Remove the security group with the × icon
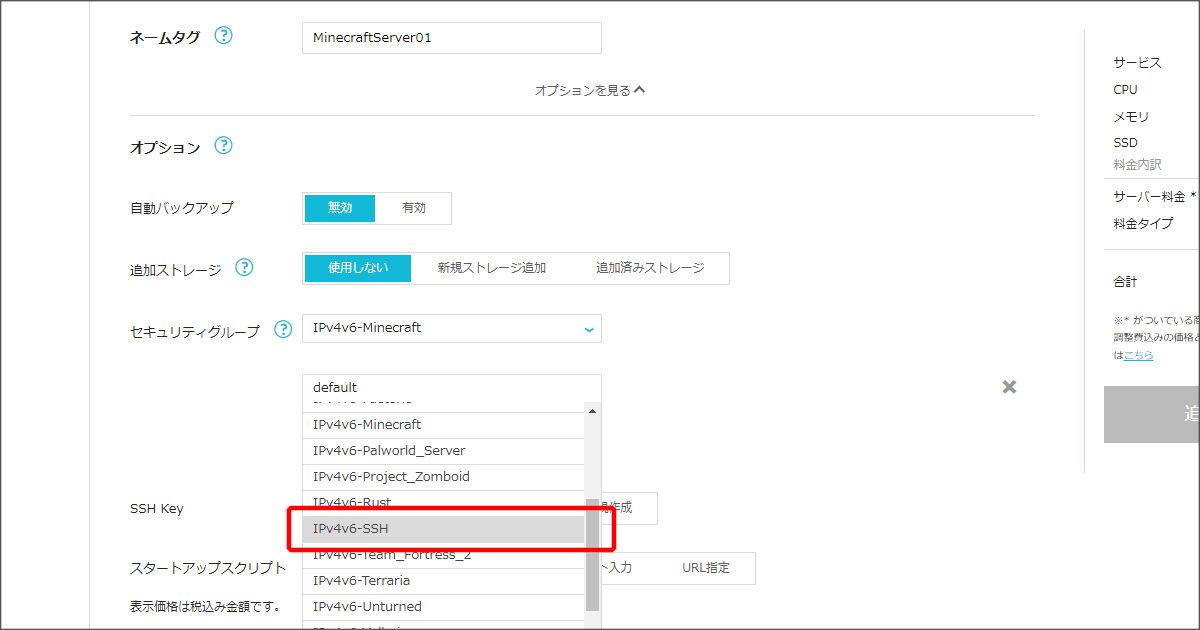The width and height of the screenshot is (1200, 630). point(1009,387)
